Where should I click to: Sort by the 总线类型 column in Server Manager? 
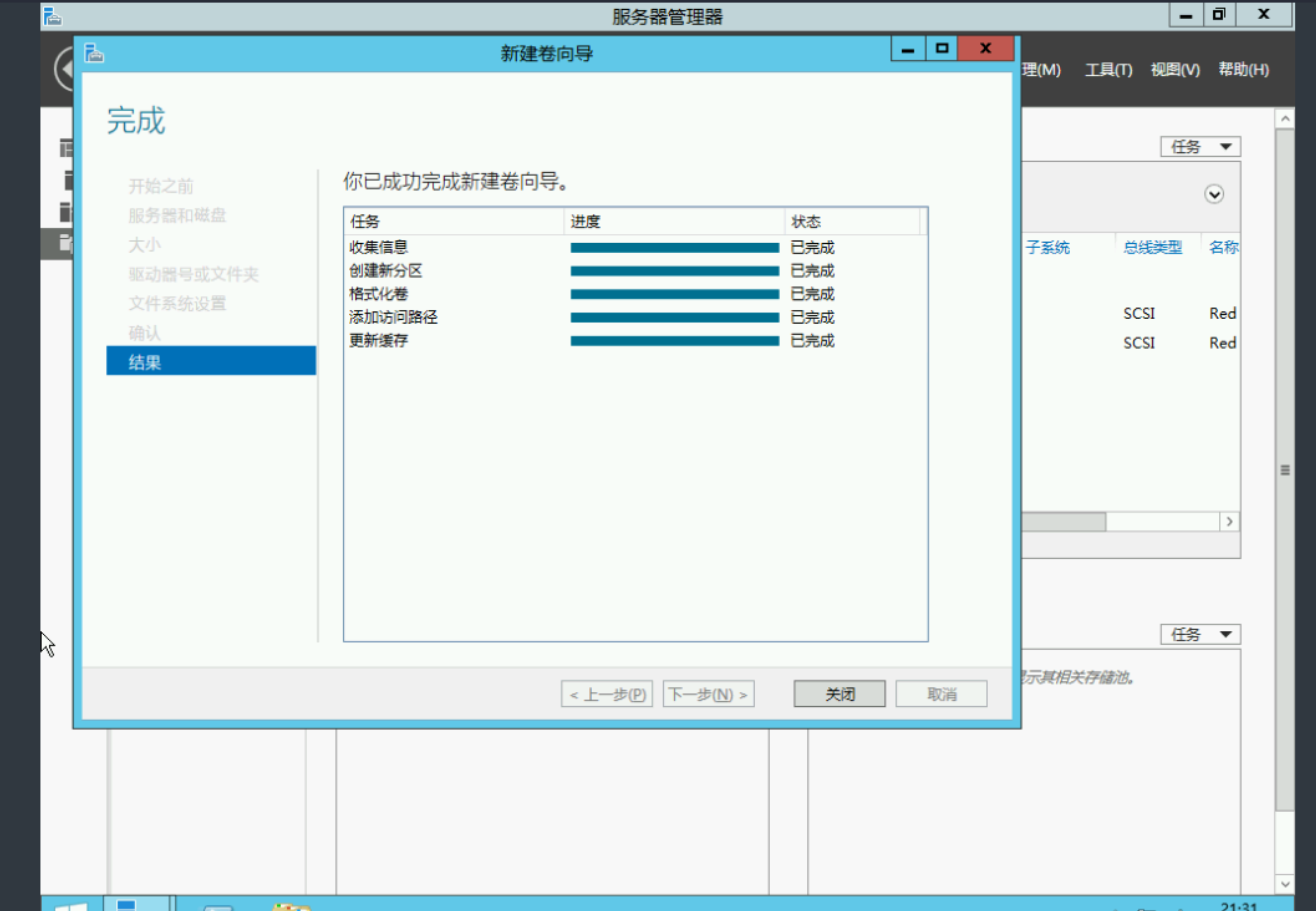coord(1152,247)
